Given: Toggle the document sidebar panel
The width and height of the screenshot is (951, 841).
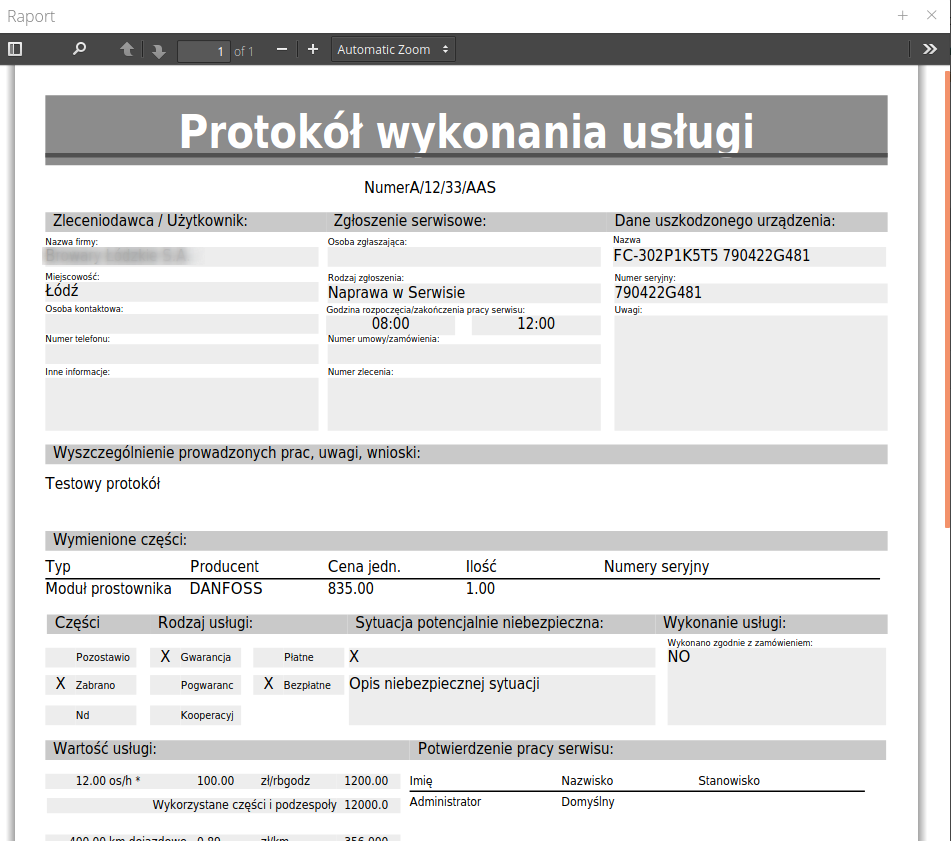Looking at the screenshot, I should tap(15, 48).
